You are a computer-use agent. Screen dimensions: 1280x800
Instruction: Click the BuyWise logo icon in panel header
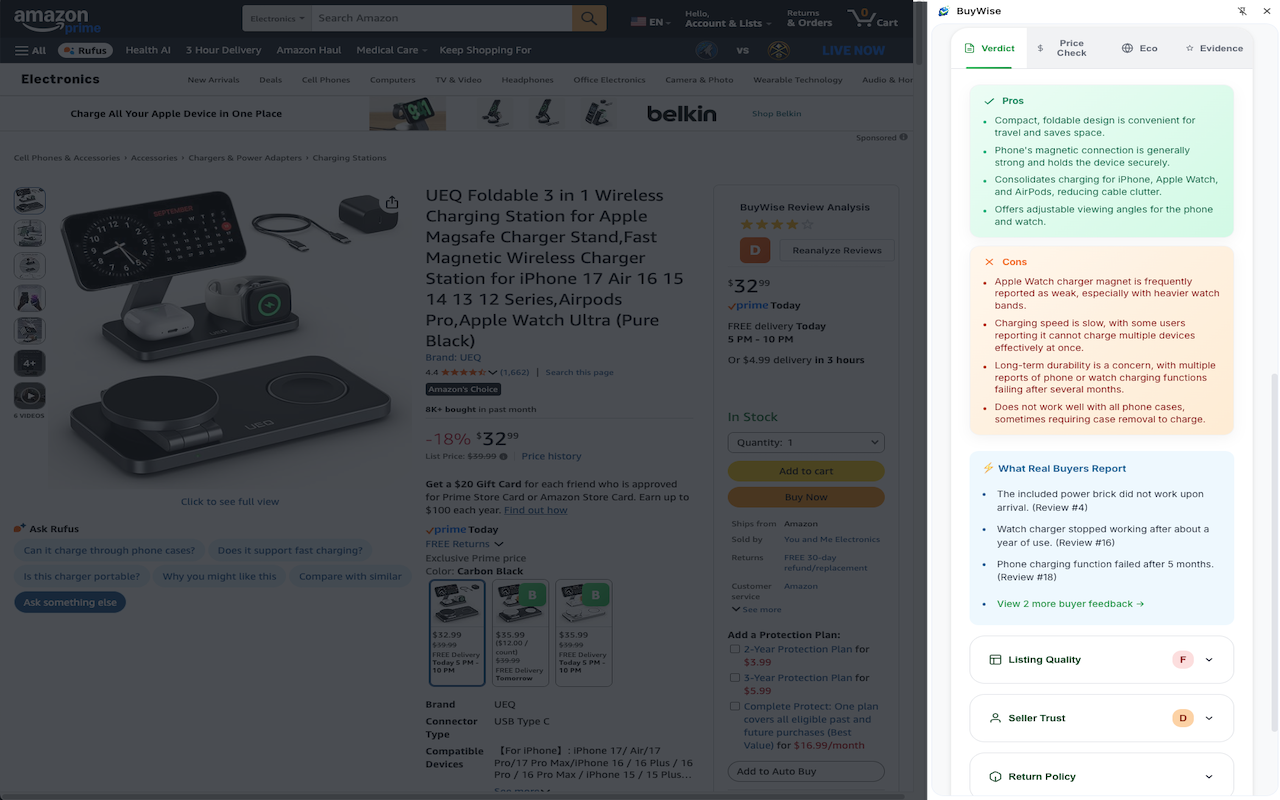(x=943, y=11)
